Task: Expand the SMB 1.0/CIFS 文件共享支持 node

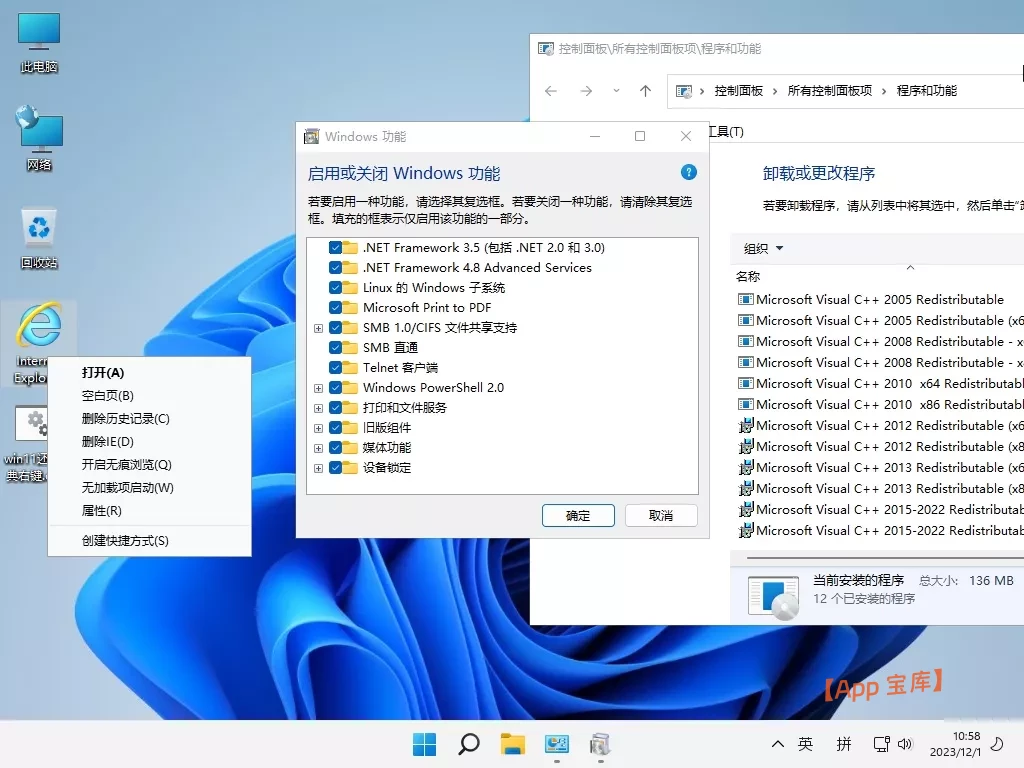Action: pos(318,327)
